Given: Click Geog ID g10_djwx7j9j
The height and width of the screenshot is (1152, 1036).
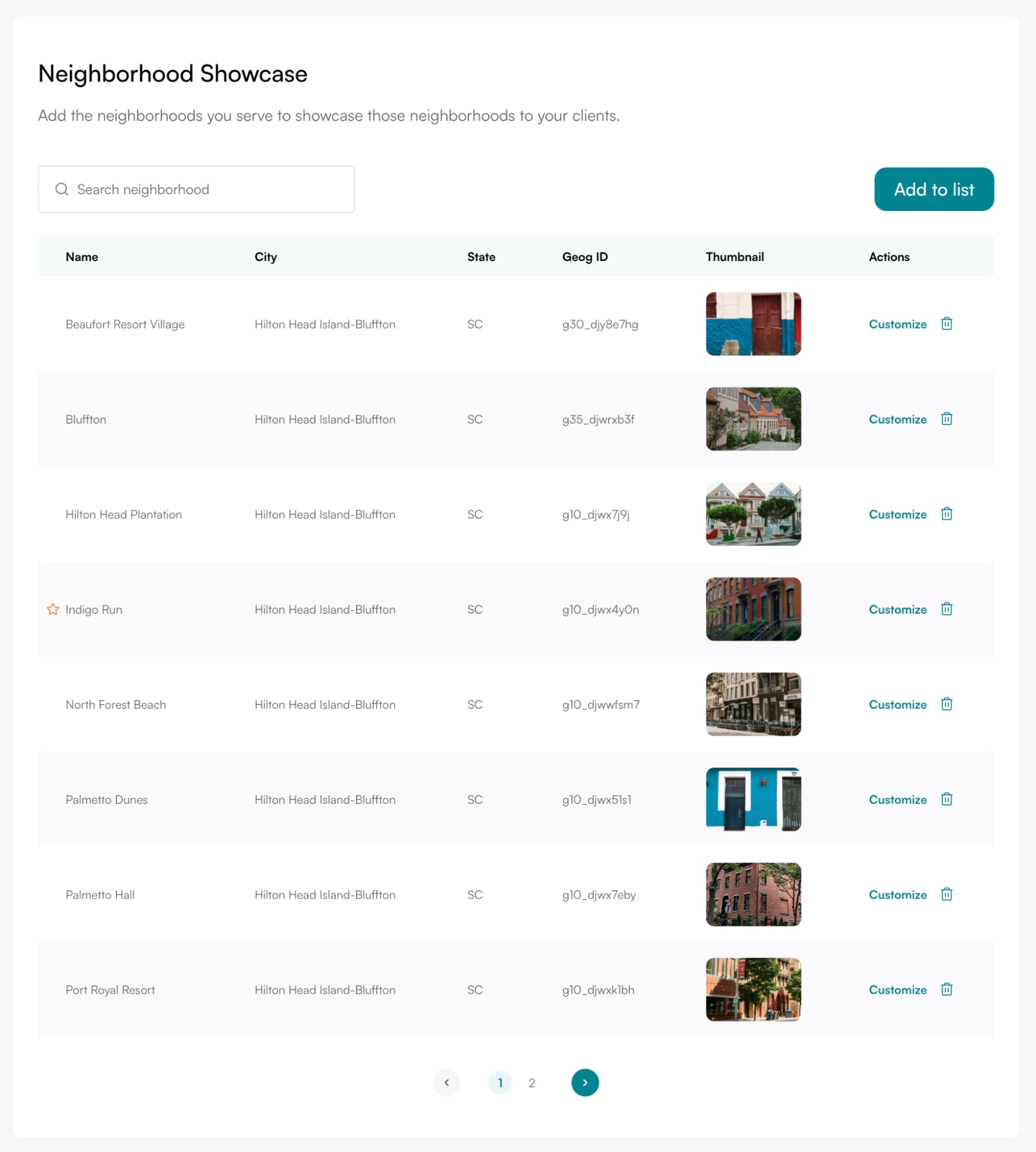Looking at the screenshot, I should 596,515.
